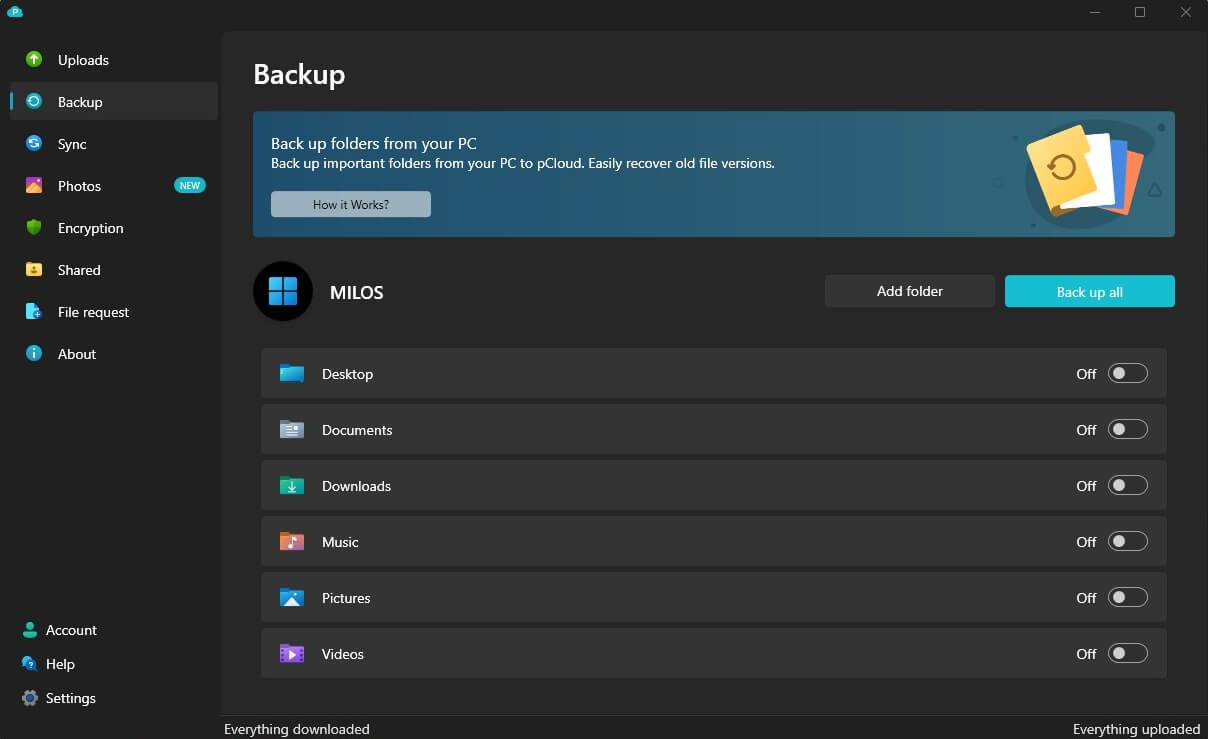1208x739 pixels.
Task: Click the Account icon at bottom
Action: pos(28,630)
